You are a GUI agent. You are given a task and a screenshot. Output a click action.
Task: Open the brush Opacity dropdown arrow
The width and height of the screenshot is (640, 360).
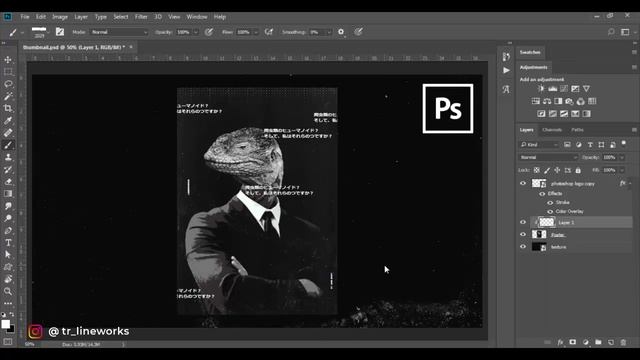pos(196,32)
